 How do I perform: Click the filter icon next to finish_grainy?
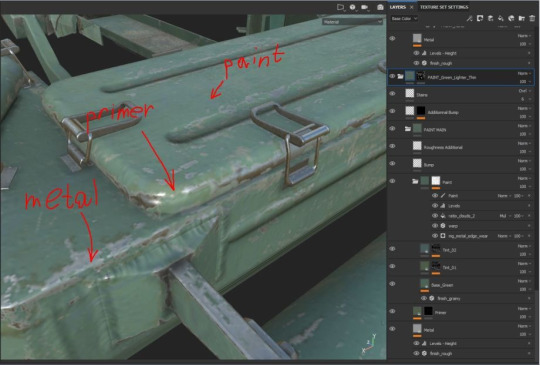click(432, 299)
